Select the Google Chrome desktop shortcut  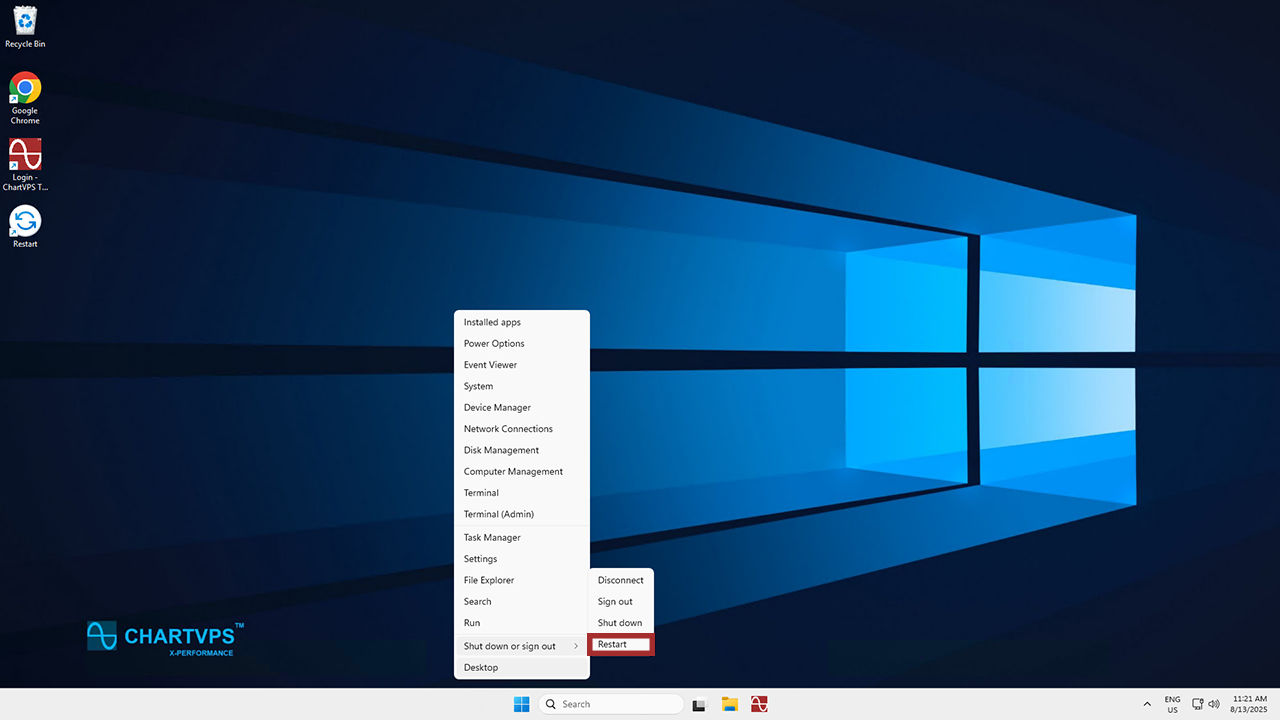(25, 89)
